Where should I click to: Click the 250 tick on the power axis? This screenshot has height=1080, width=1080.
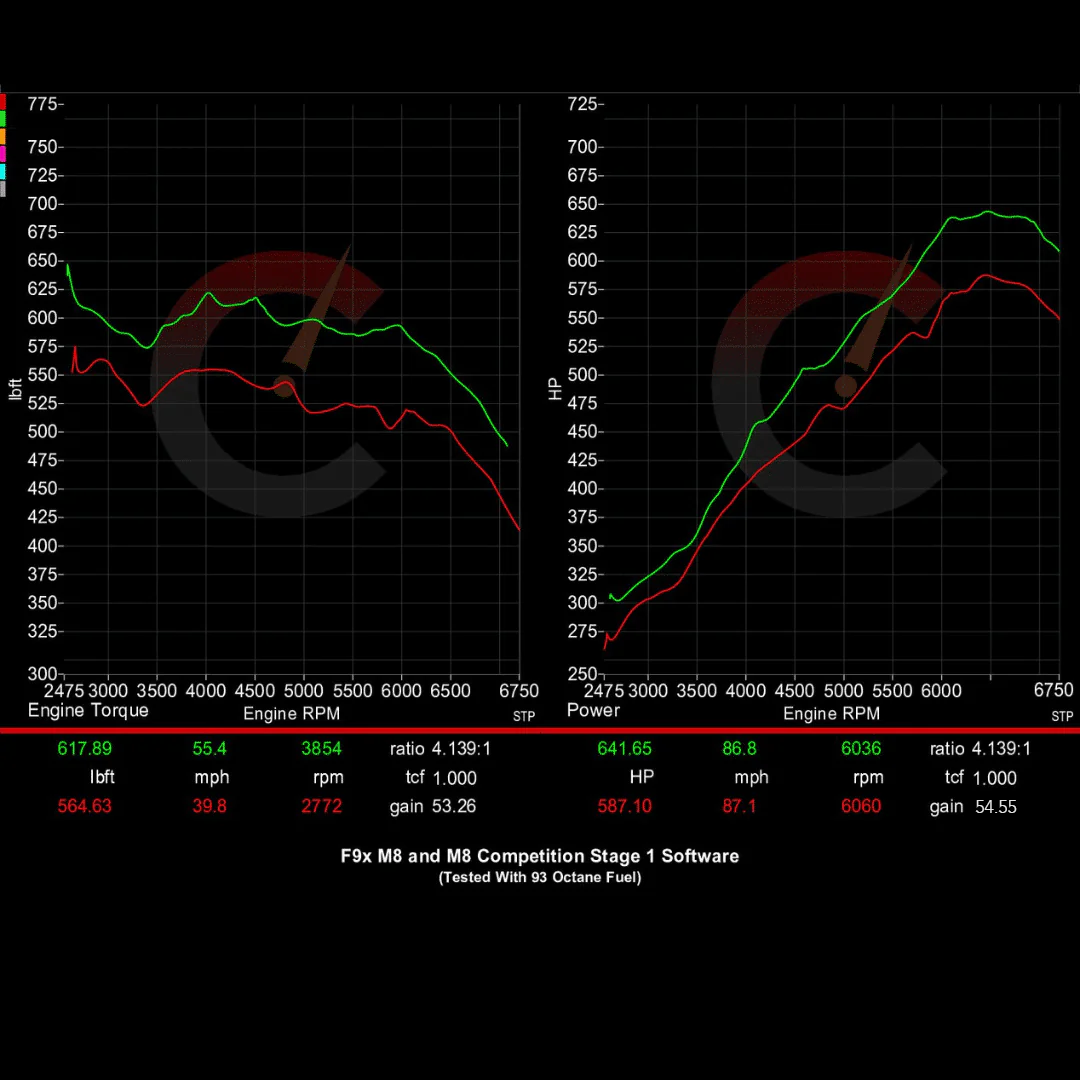582,674
